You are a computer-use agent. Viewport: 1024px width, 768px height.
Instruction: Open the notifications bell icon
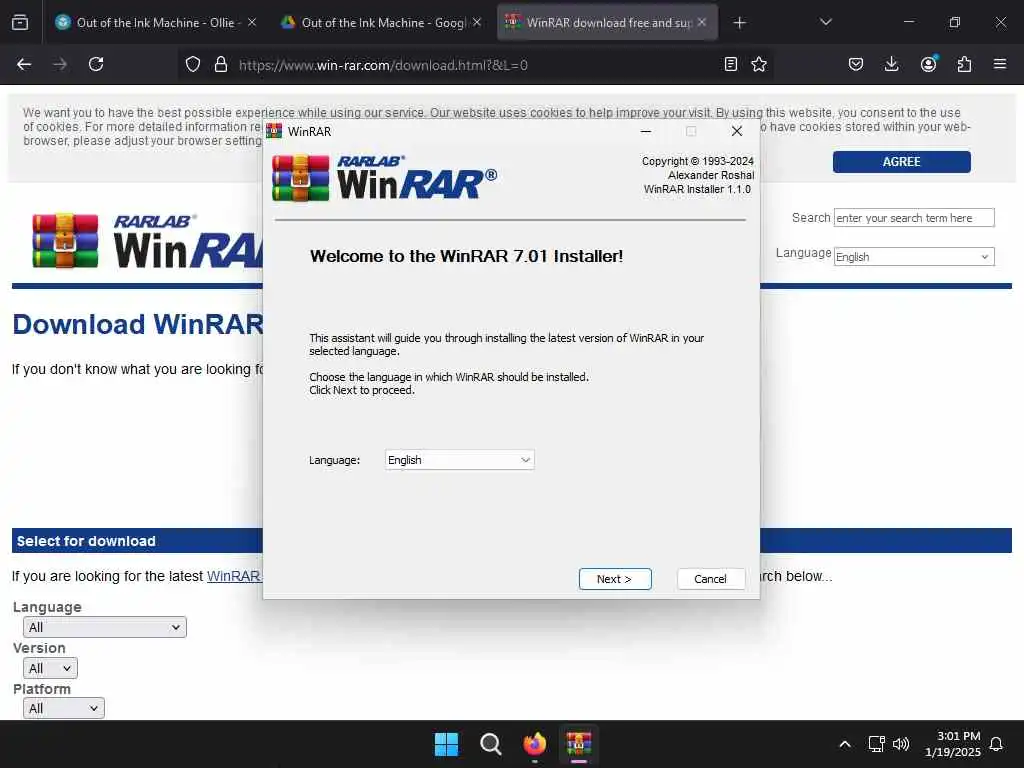pos(996,744)
